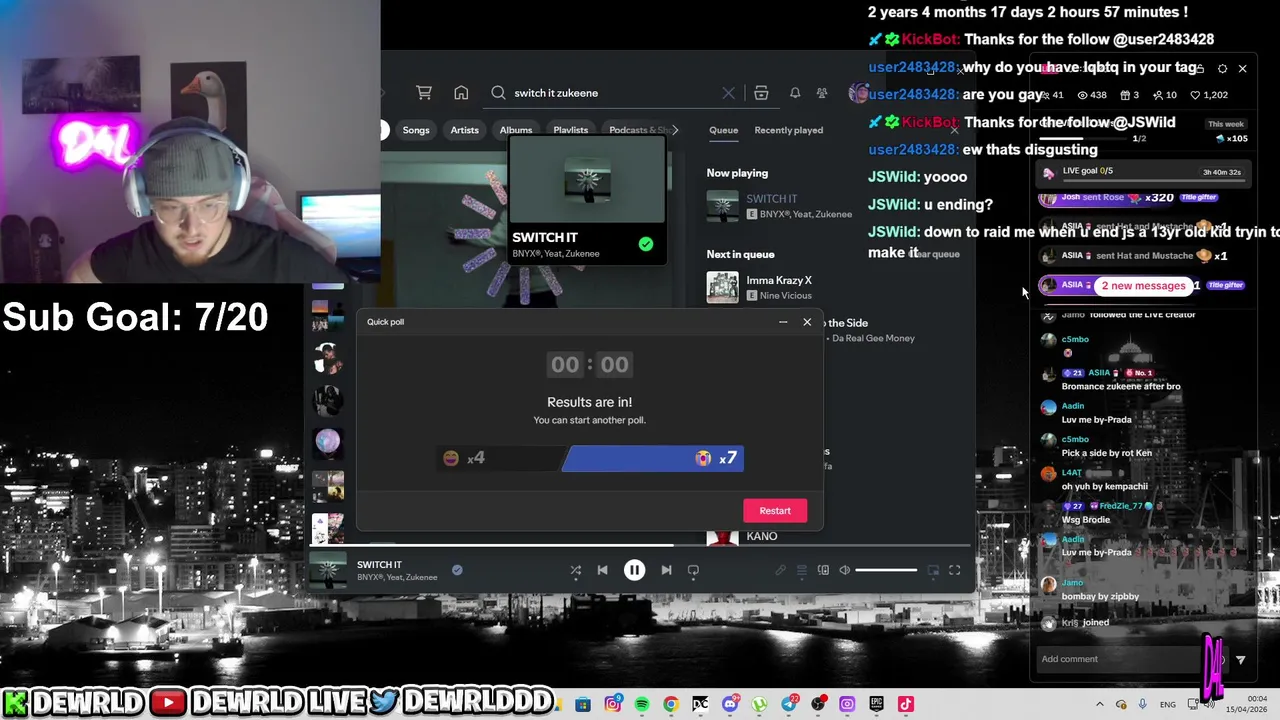Click the added checkmark on SWITCH IT card
The height and width of the screenshot is (720, 1280).
(646, 244)
